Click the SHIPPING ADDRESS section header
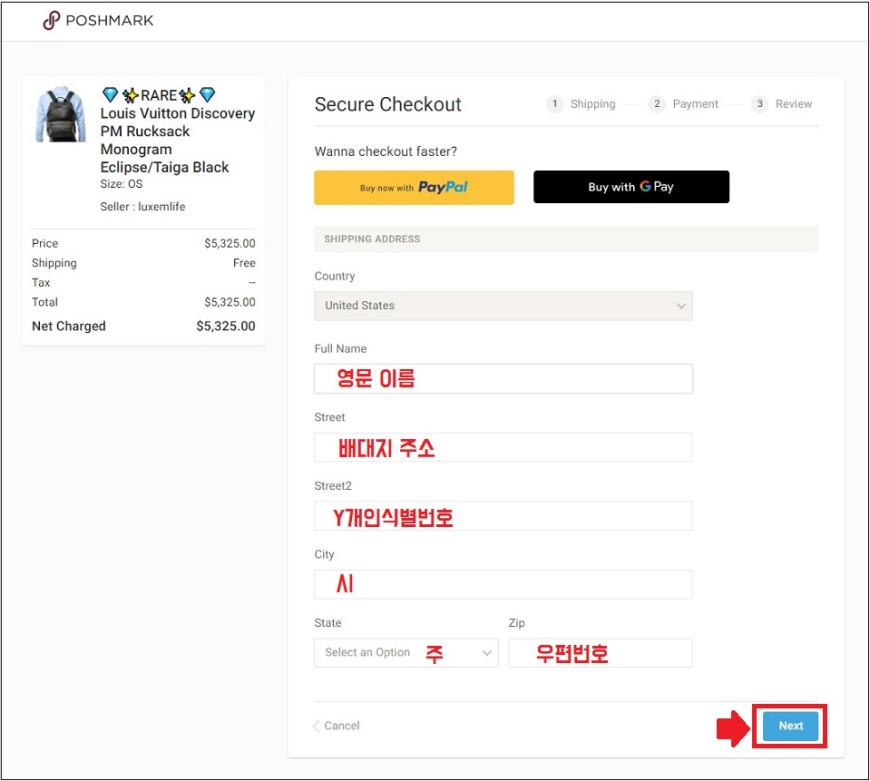The height and width of the screenshot is (781, 870). (566, 239)
